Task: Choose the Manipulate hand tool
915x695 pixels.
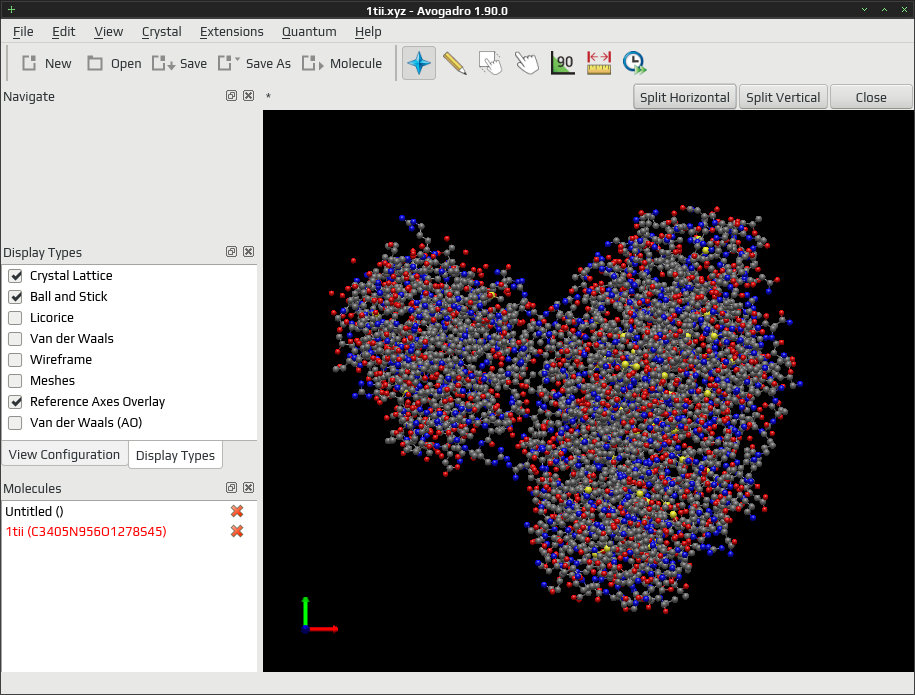Action: click(526, 63)
